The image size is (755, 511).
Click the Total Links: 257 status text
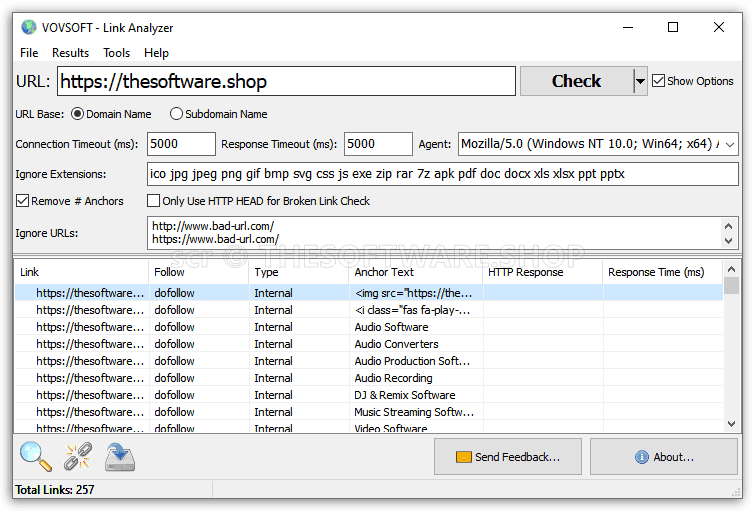point(55,490)
